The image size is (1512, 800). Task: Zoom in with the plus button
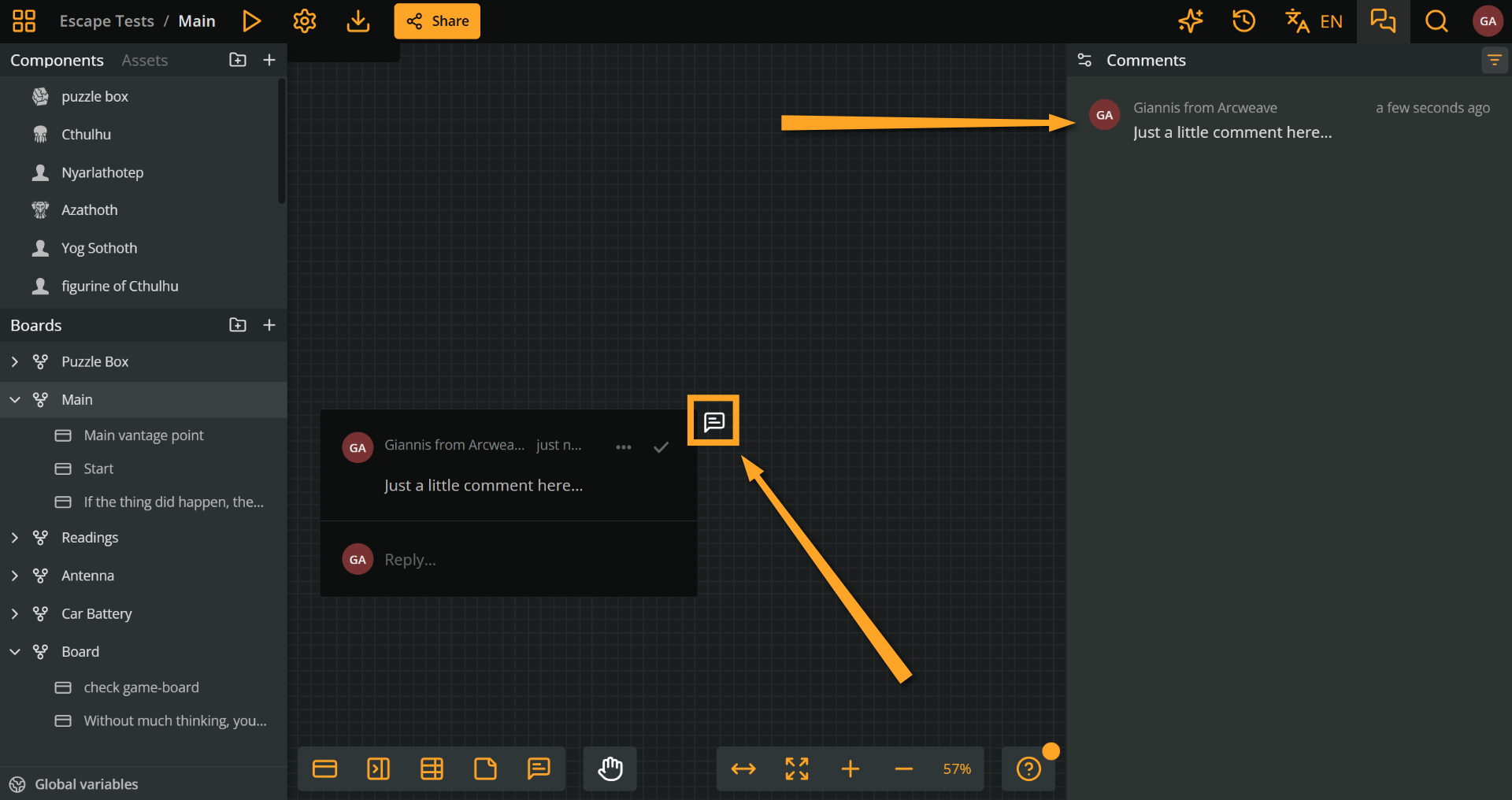850,769
